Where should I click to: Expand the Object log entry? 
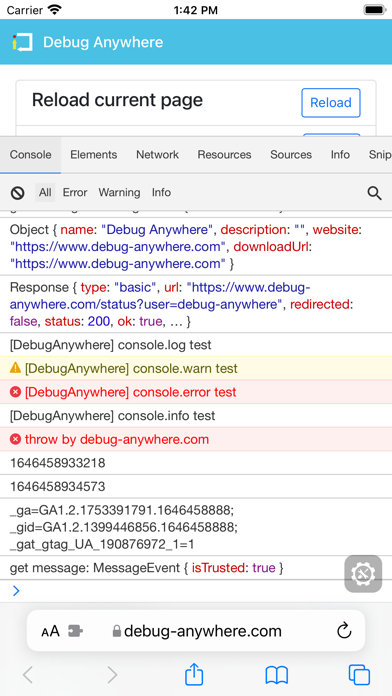pos(196,247)
